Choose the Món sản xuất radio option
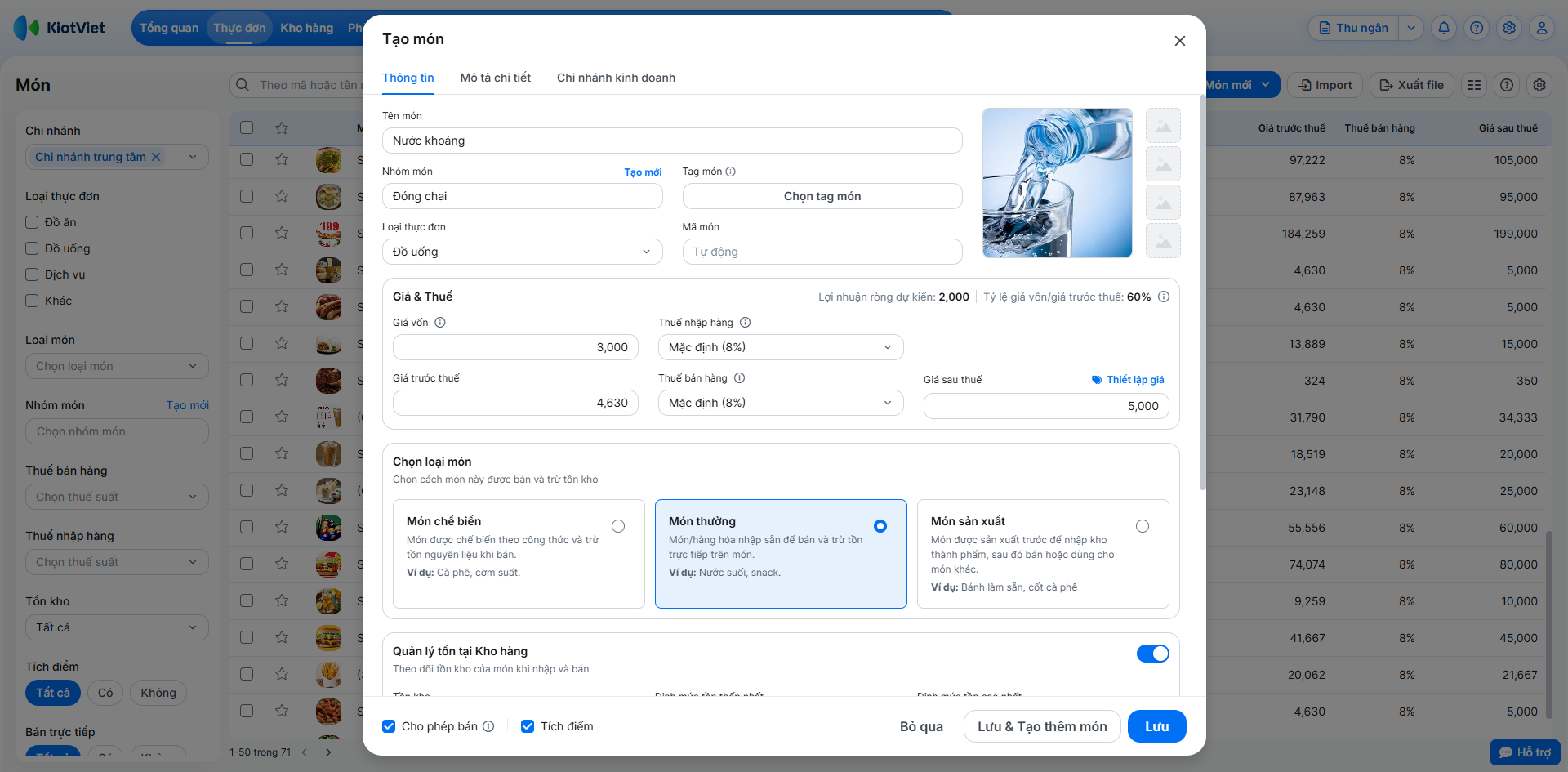1568x772 pixels. (1143, 526)
